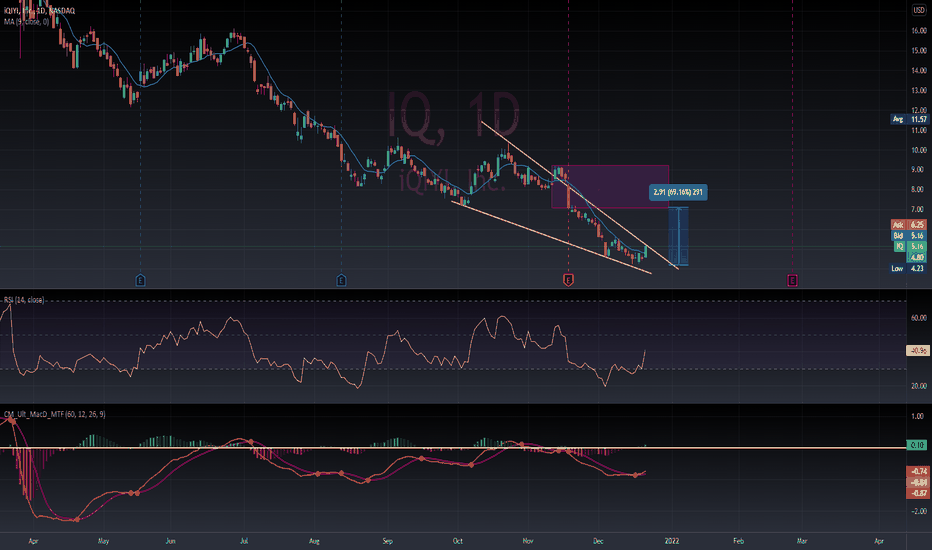Click the 60.00 level on the RSI scale
Image resolution: width=932 pixels, height=550 pixels.
(919, 318)
